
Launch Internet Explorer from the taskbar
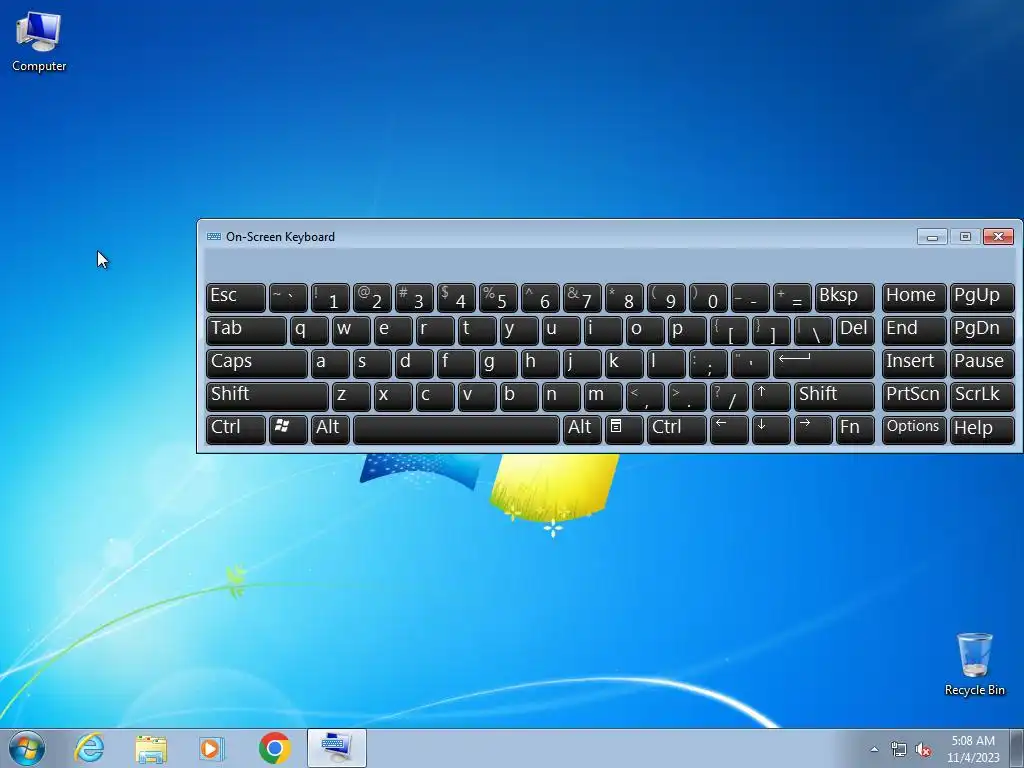coord(89,748)
